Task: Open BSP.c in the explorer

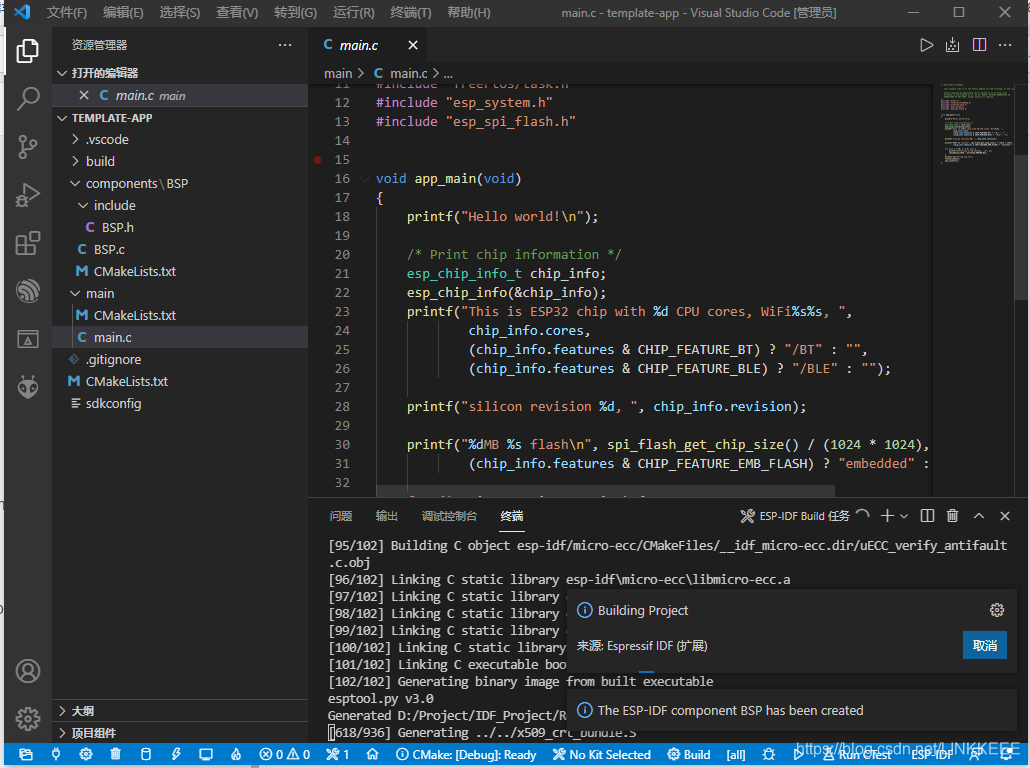Action: coord(179,250)
